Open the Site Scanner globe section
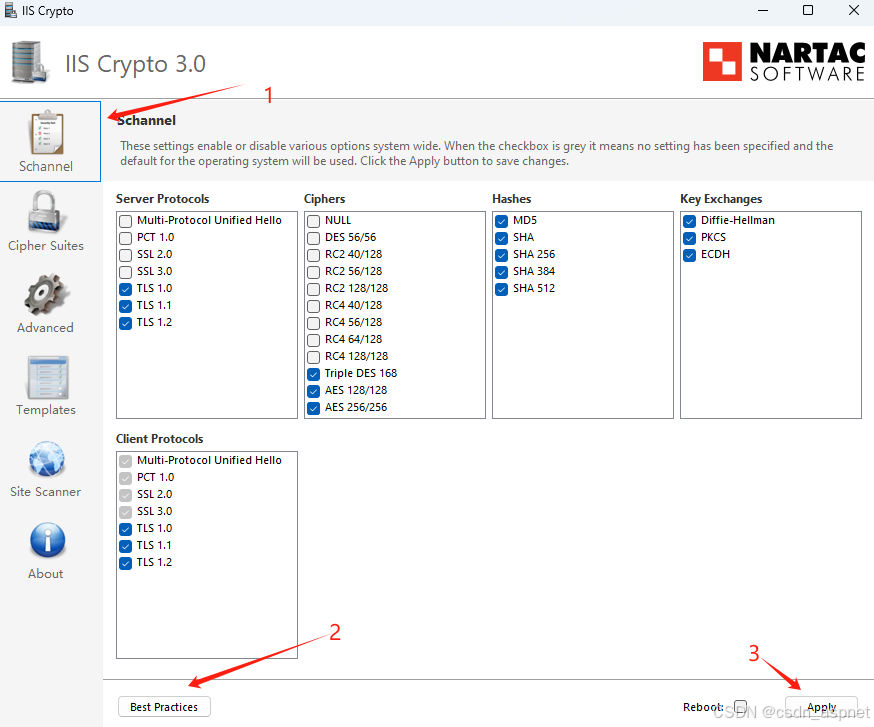The height and width of the screenshot is (727, 874). [x=46, y=468]
